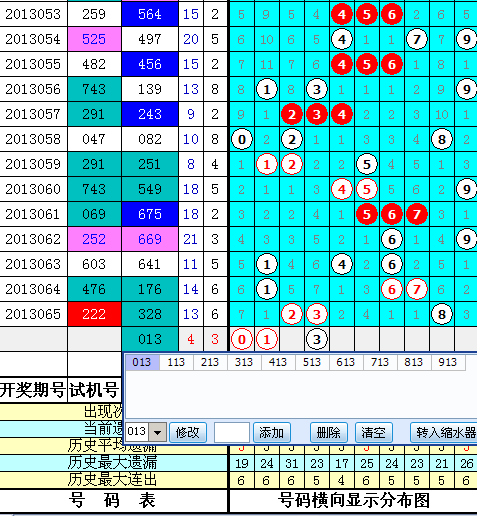Click circled 0 in row 2013058
Screen dimensions: 477x516
click(242, 139)
